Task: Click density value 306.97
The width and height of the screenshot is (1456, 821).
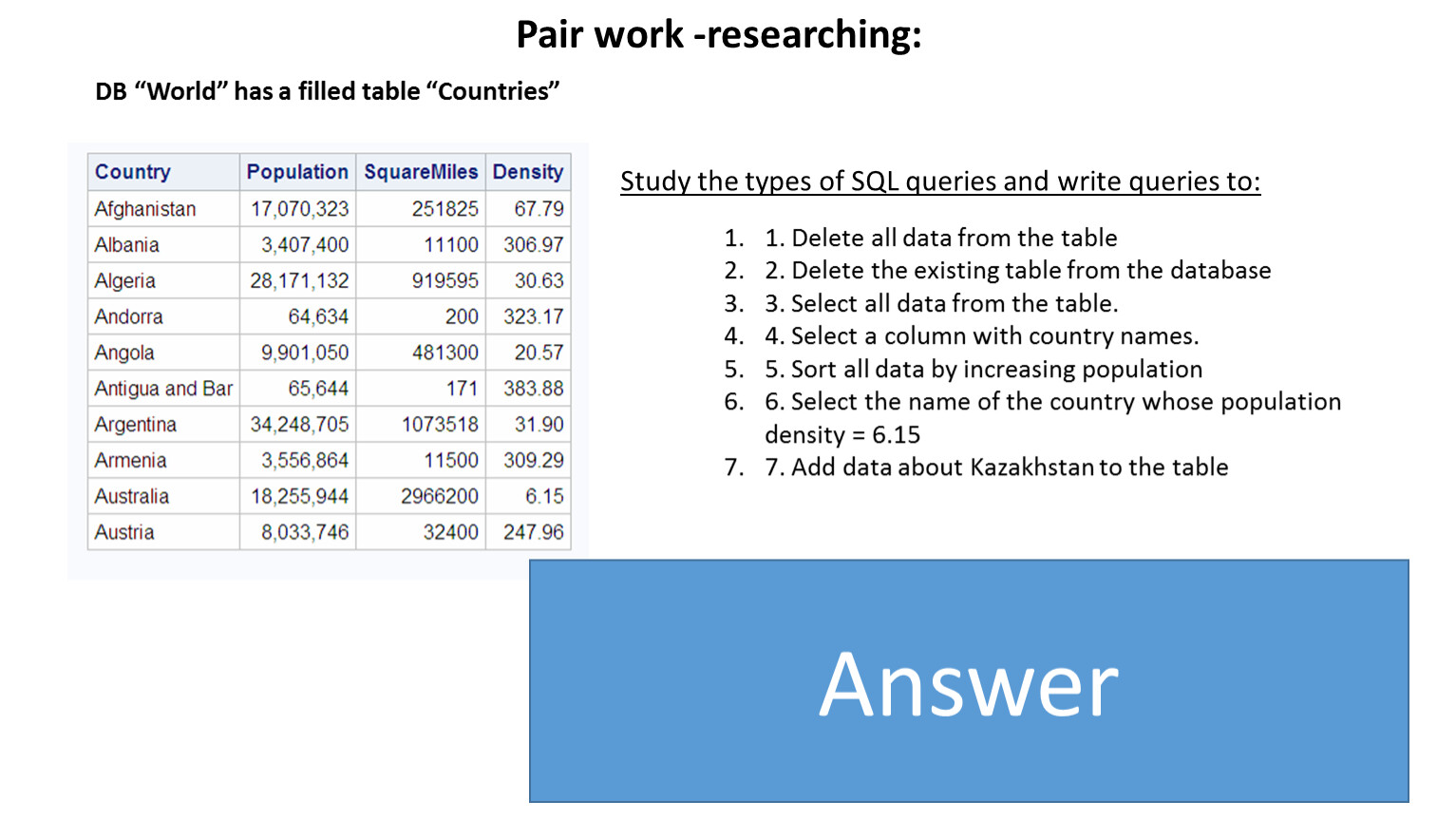Action: click(534, 245)
